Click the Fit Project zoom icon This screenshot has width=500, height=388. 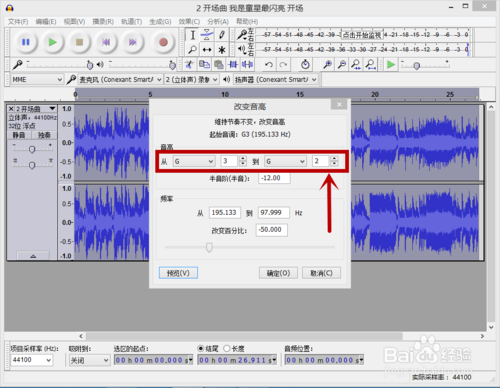pos(370,64)
